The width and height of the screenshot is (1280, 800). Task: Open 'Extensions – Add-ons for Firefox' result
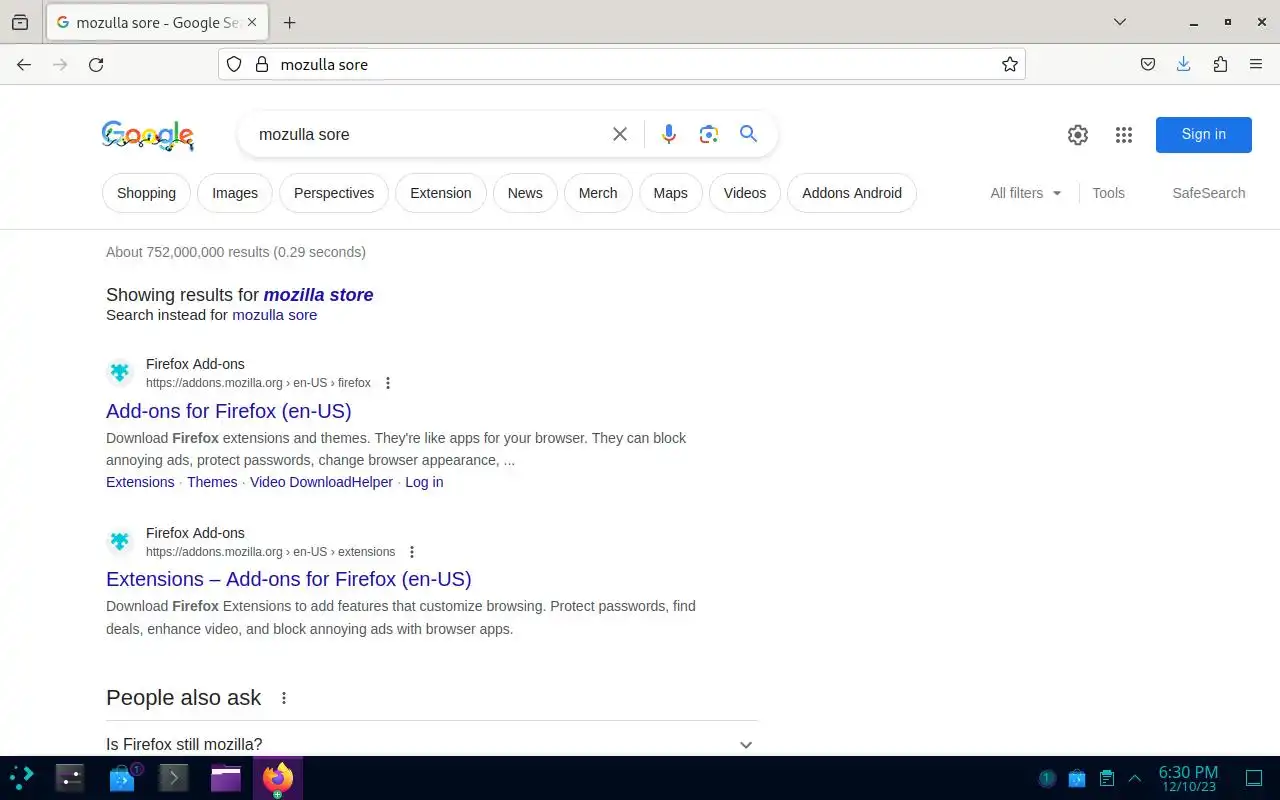[289, 579]
